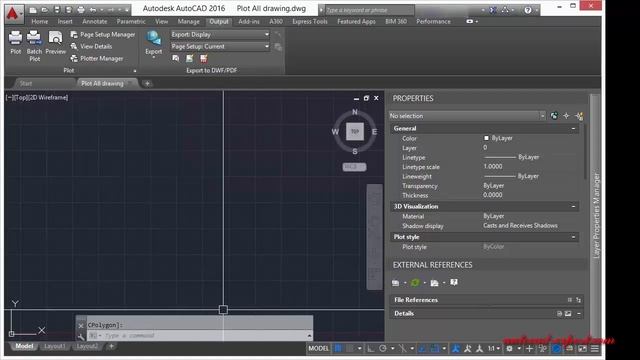This screenshot has width=640, height=360.
Task: Click the first small icon under Page Setup dropdown
Action: [x=176, y=59]
